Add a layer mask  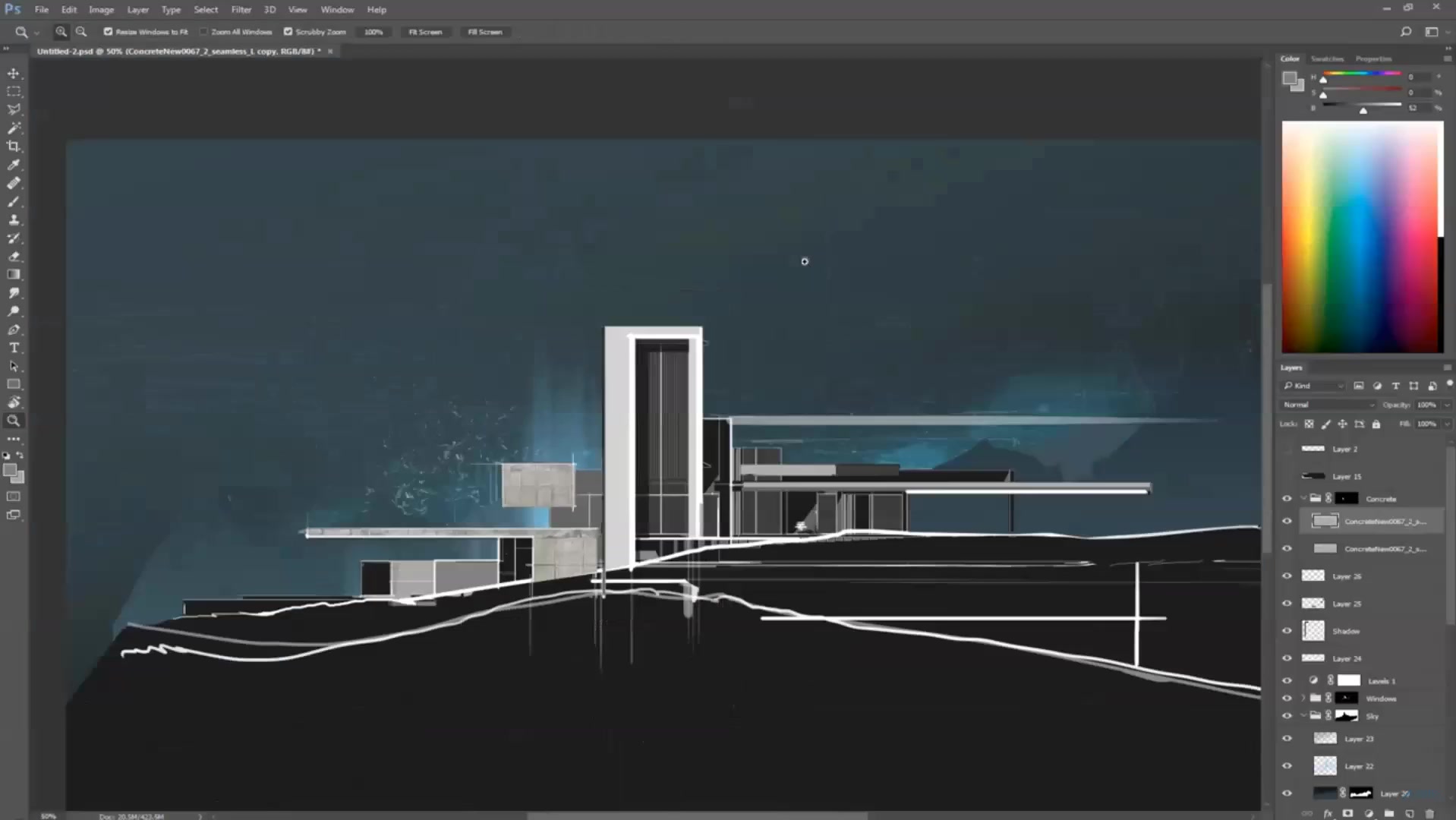point(1348,813)
